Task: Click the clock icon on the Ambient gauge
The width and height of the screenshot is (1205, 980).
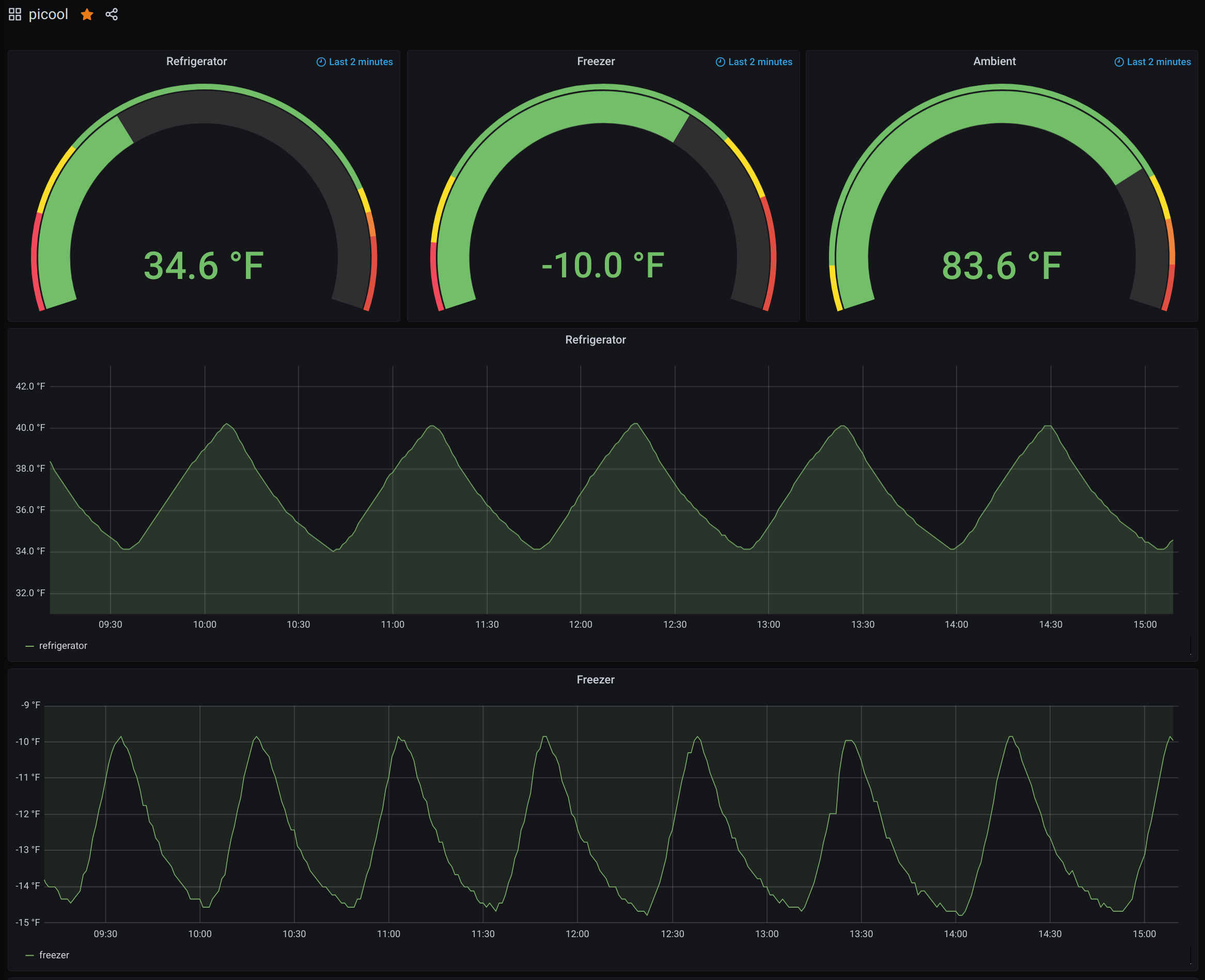Action: tap(1119, 62)
